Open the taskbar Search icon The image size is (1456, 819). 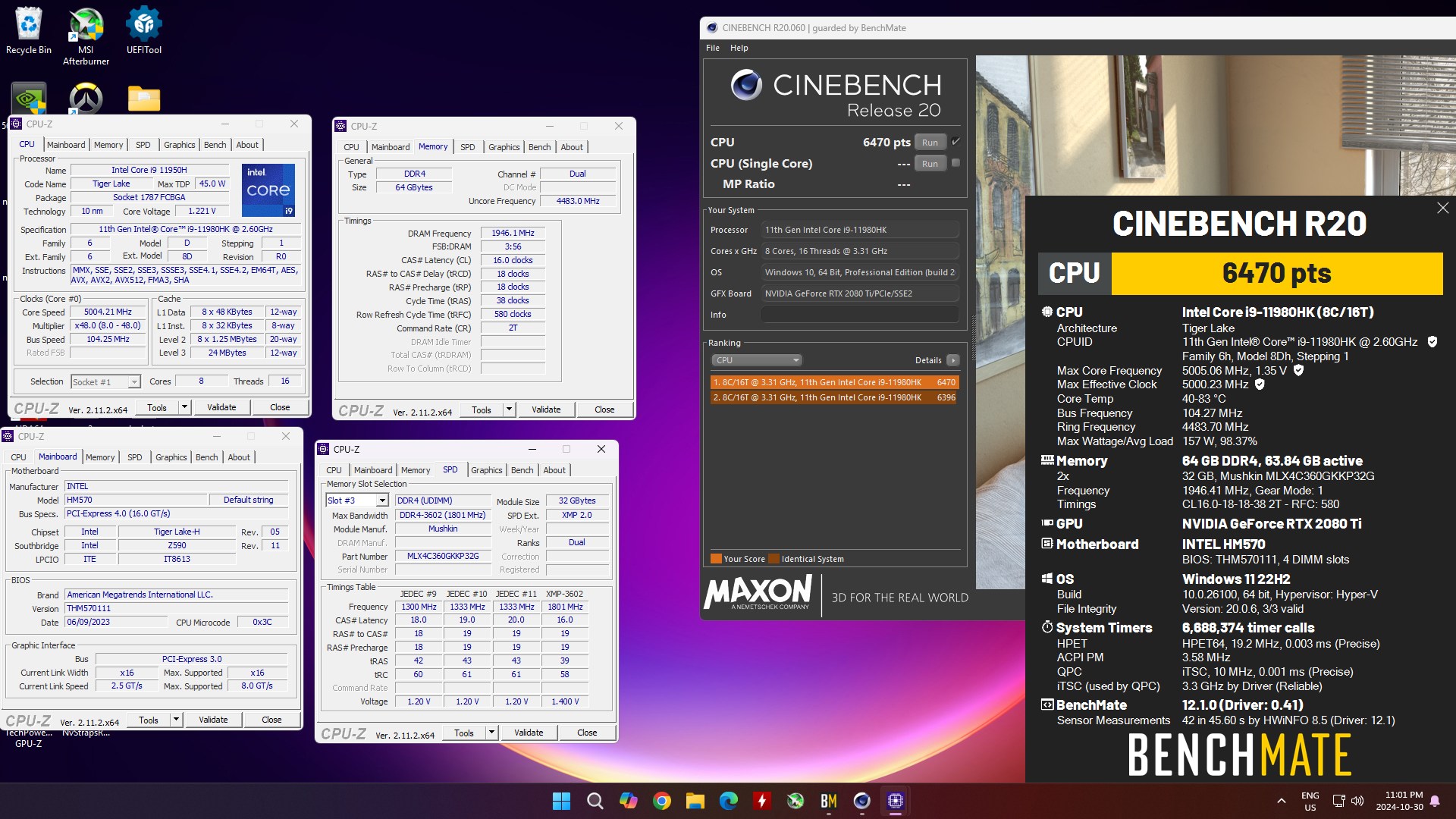[x=595, y=801]
